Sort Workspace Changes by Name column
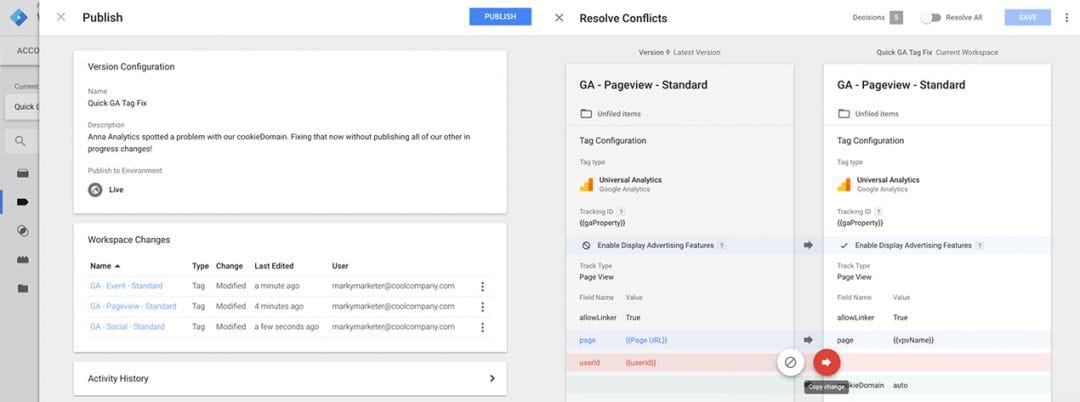 click(x=105, y=266)
